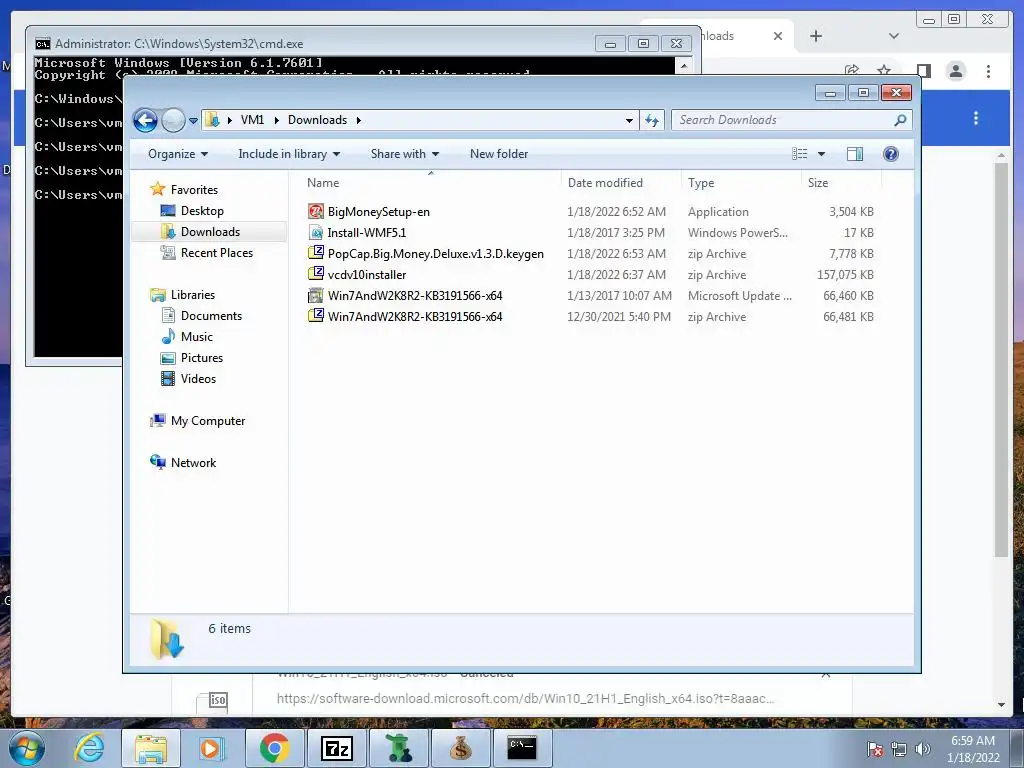Click the Install-WMF5.1 script icon
The image size is (1024, 768).
click(315, 232)
